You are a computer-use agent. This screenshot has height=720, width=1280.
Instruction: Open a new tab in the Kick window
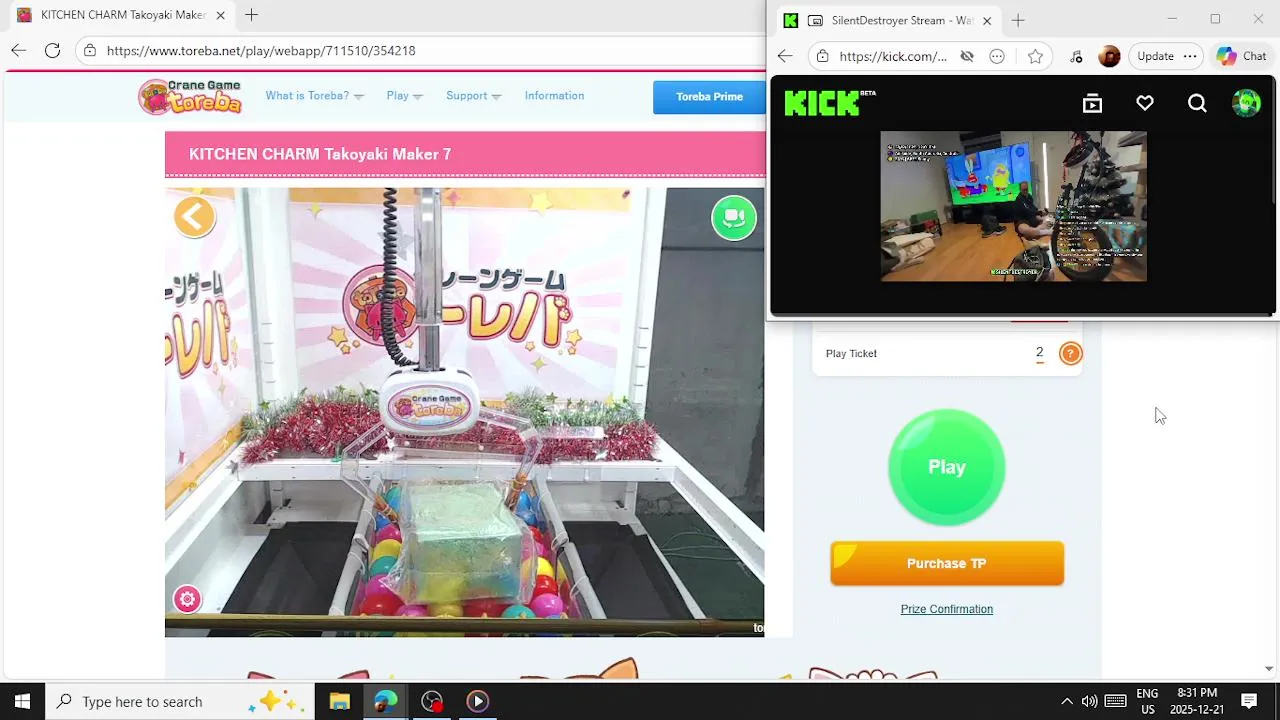click(x=1018, y=20)
